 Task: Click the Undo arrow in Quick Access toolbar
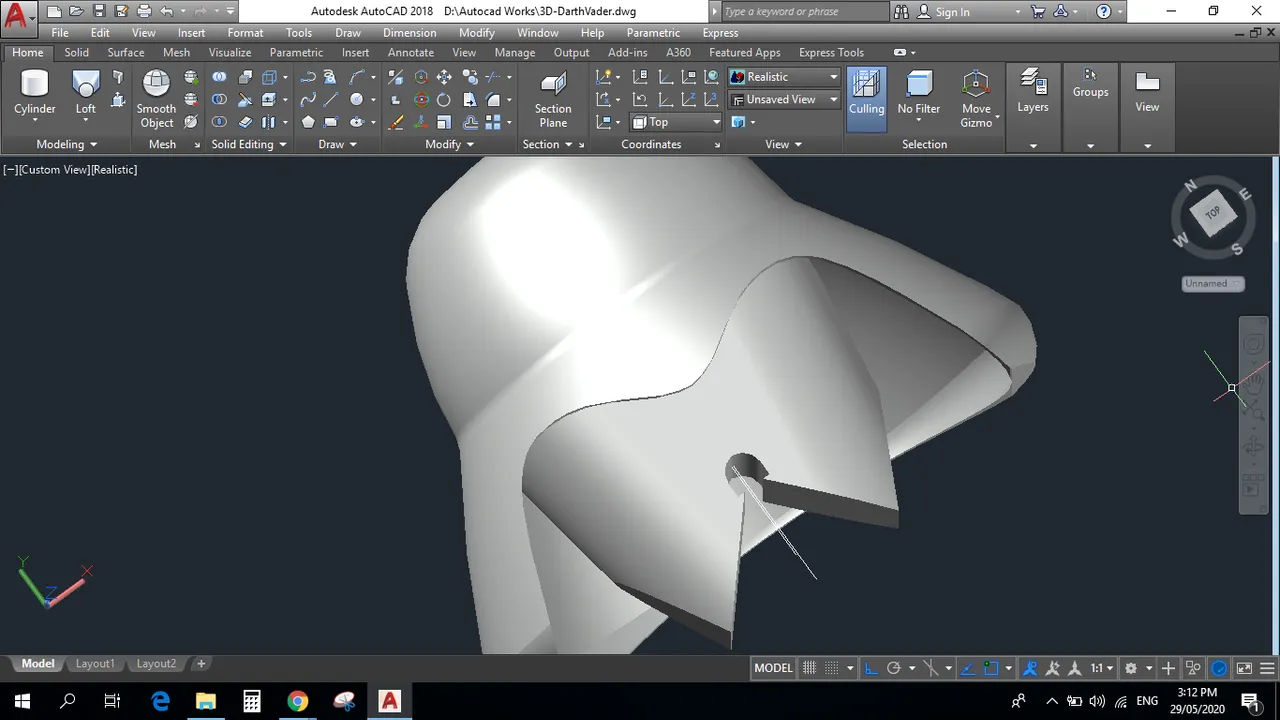click(167, 12)
